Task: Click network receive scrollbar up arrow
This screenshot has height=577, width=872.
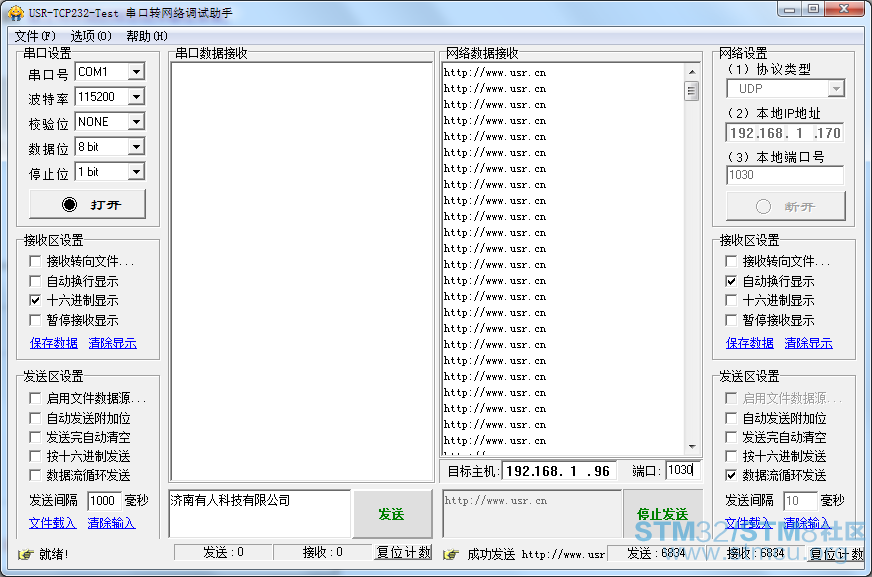Action: click(x=692, y=72)
